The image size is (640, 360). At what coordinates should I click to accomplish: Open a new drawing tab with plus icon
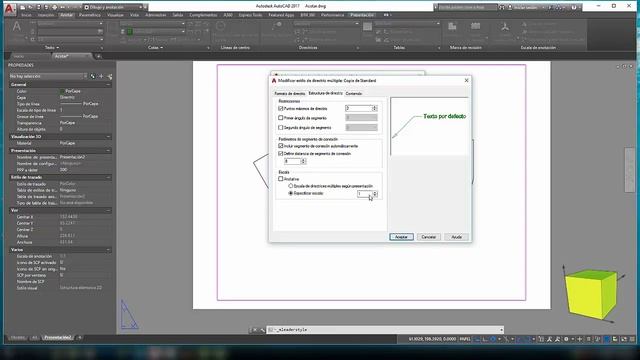[x=98, y=56]
